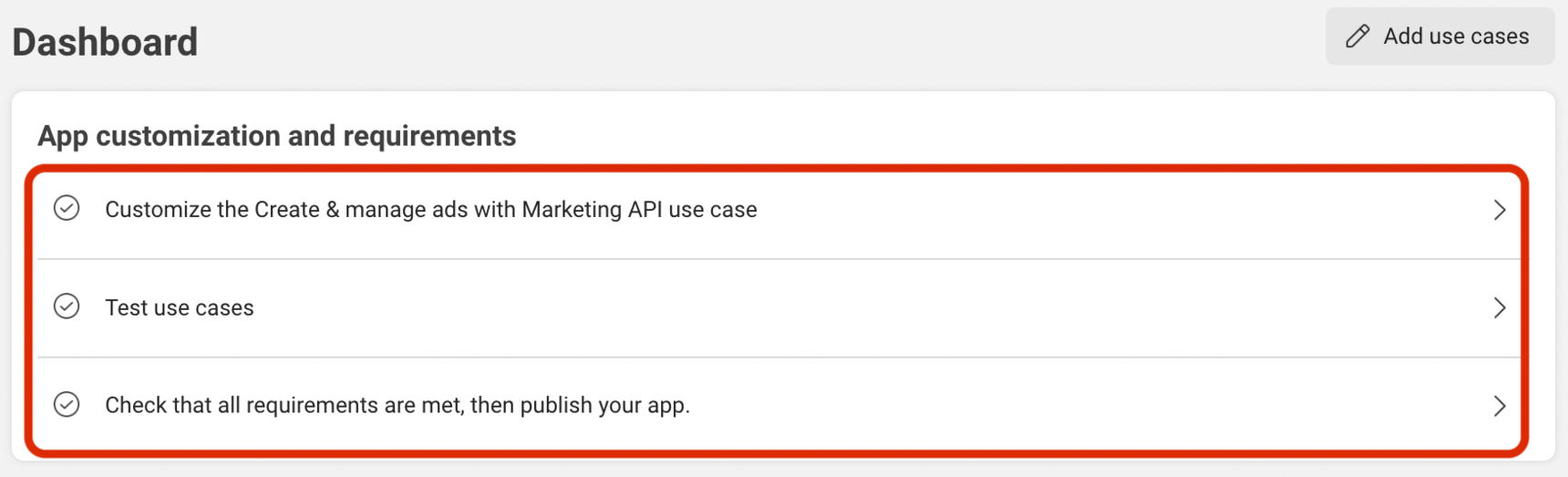Click the pencil icon beside Add use cases

tap(1357, 36)
